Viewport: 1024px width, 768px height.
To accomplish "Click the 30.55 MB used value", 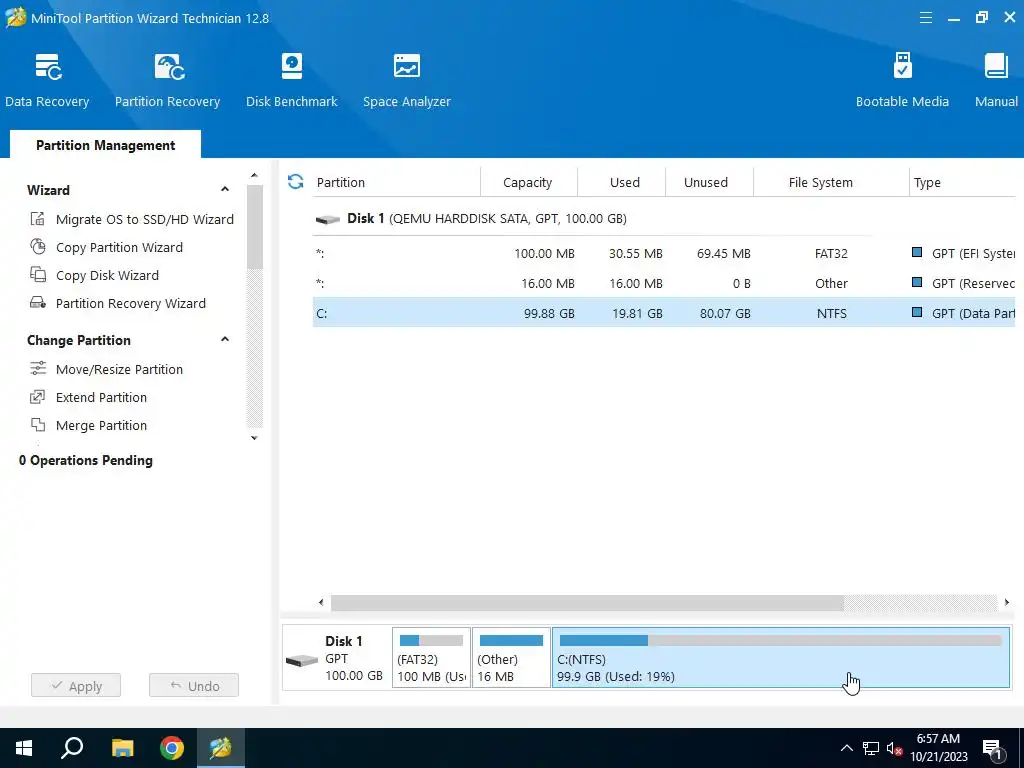I will (635, 253).
